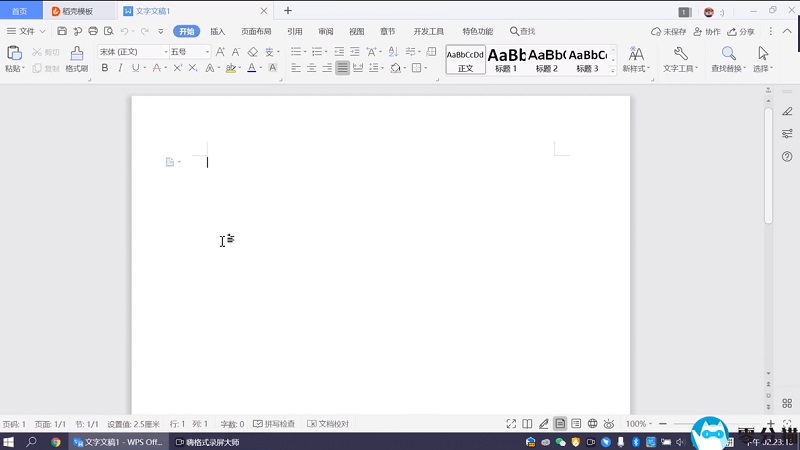800x450 pixels.
Task: Click the save icon in quick access toolbar
Action: (62, 31)
